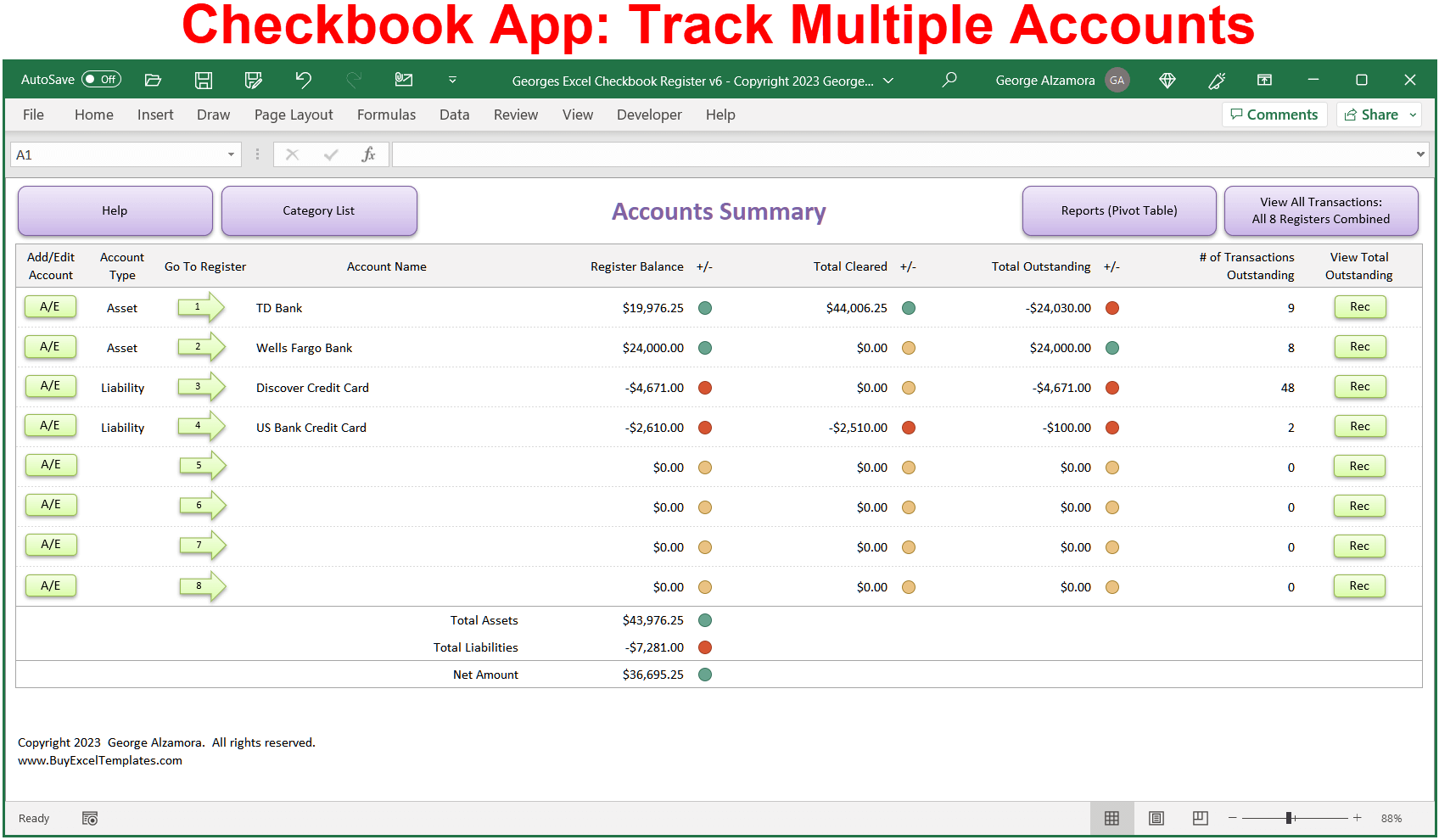
Task: Click the Rec button for TD Bank
Action: [x=1359, y=307]
